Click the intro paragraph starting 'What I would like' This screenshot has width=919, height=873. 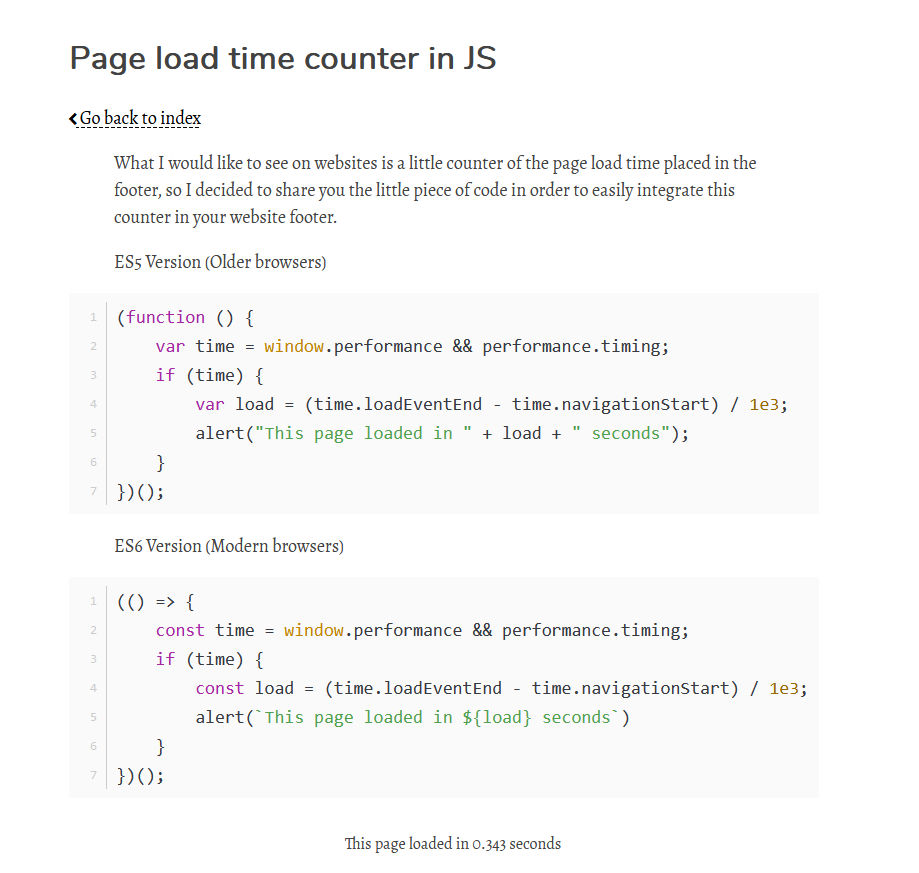point(435,190)
